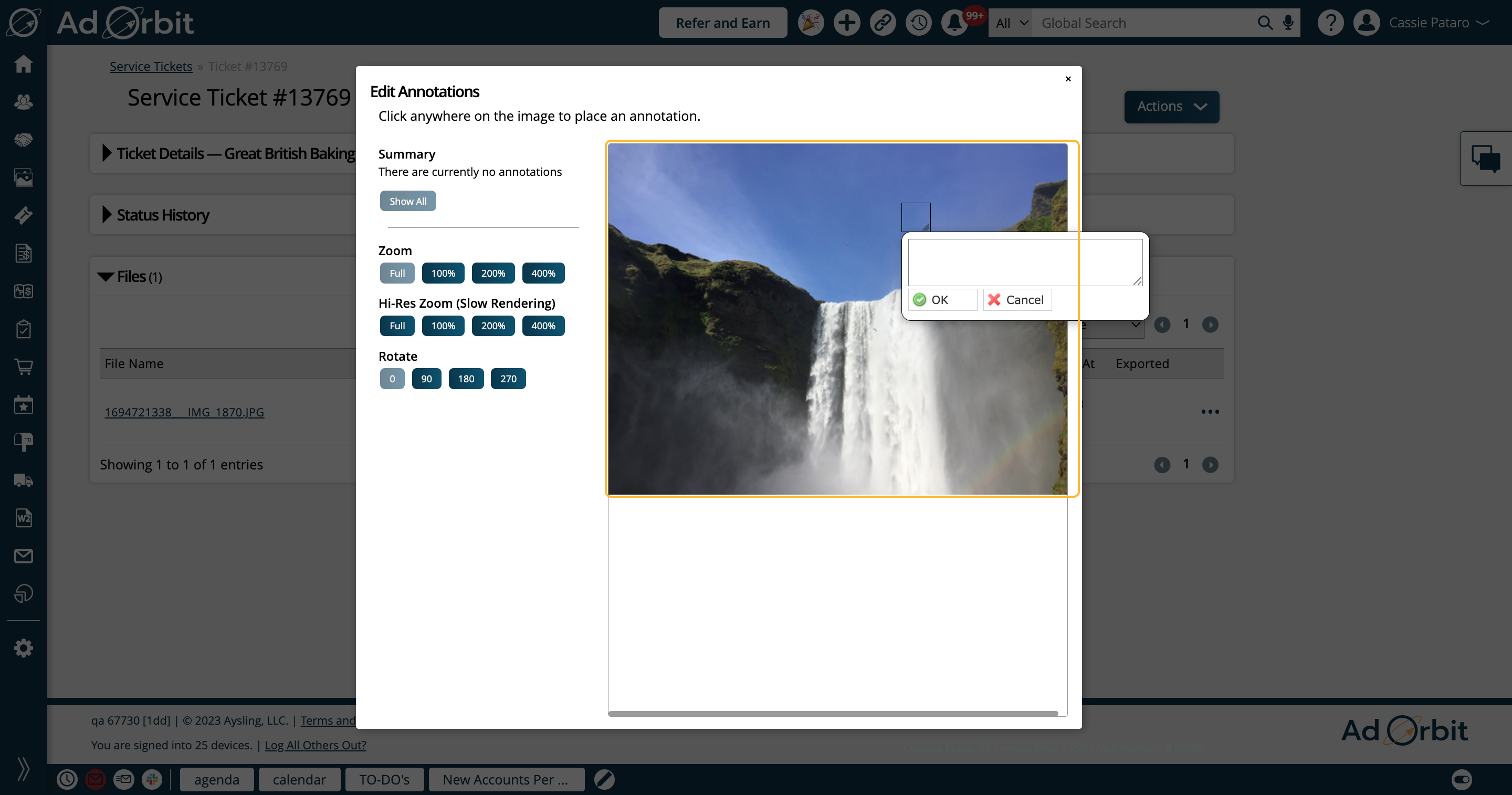The image size is (1512, 795).
Task: Open the history clock icon in header
Action: pos(919,23)
